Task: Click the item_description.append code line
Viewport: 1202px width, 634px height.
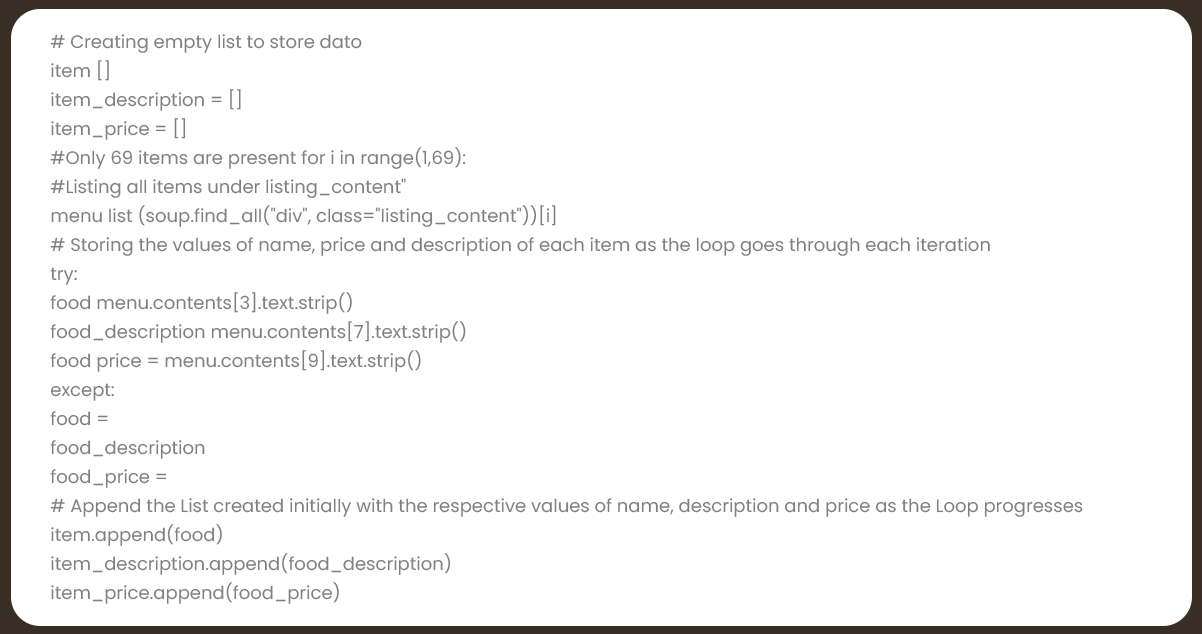Action: tap(250, 564)
